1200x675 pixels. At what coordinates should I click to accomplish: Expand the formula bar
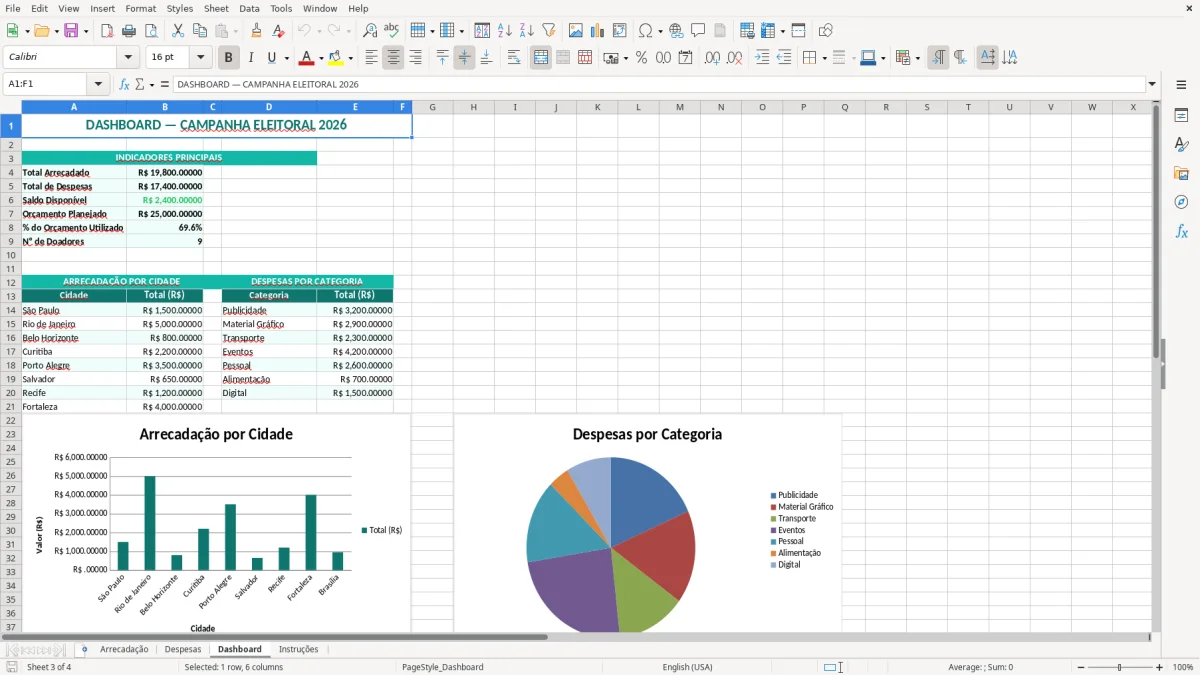1152,84
